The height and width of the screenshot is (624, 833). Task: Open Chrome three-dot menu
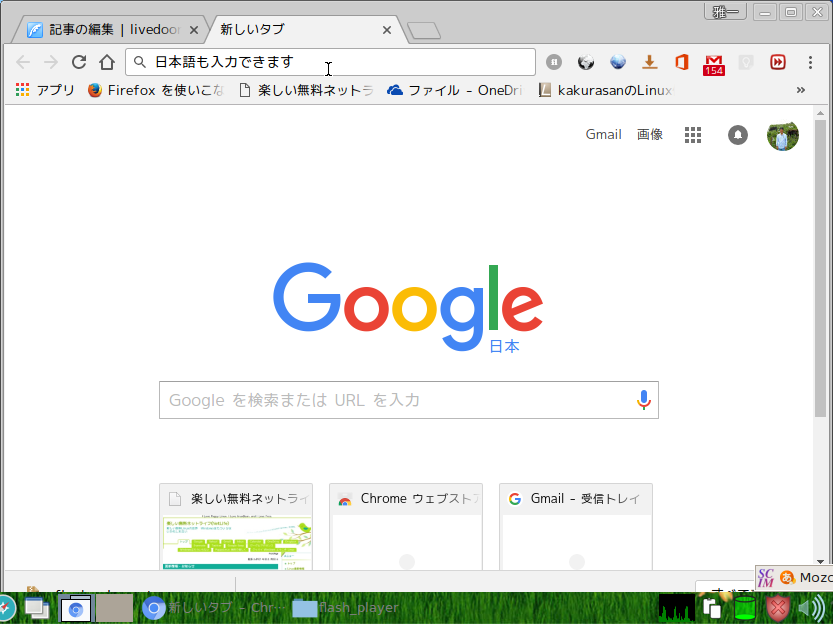(x=810, y=62)
